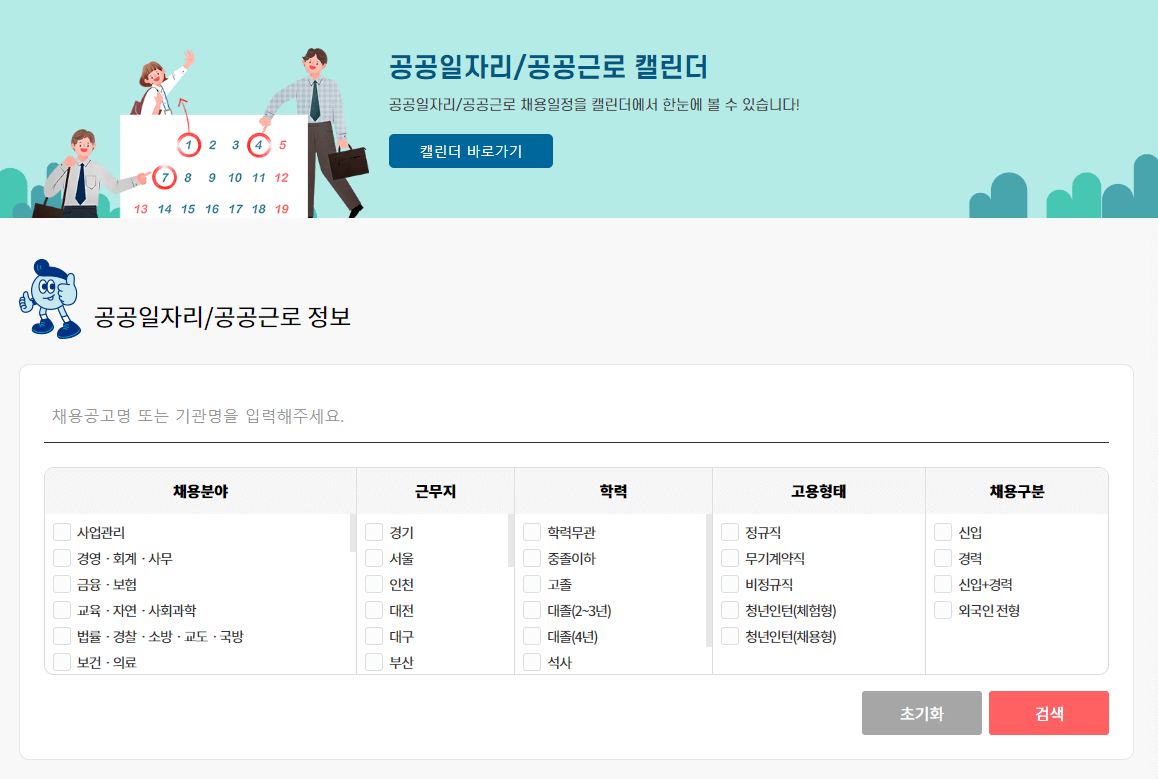Select the 금융·보험 job field checkbox
Image resolution: width=1158 pixels, height=779 pixels.
[x=61, y=584]
